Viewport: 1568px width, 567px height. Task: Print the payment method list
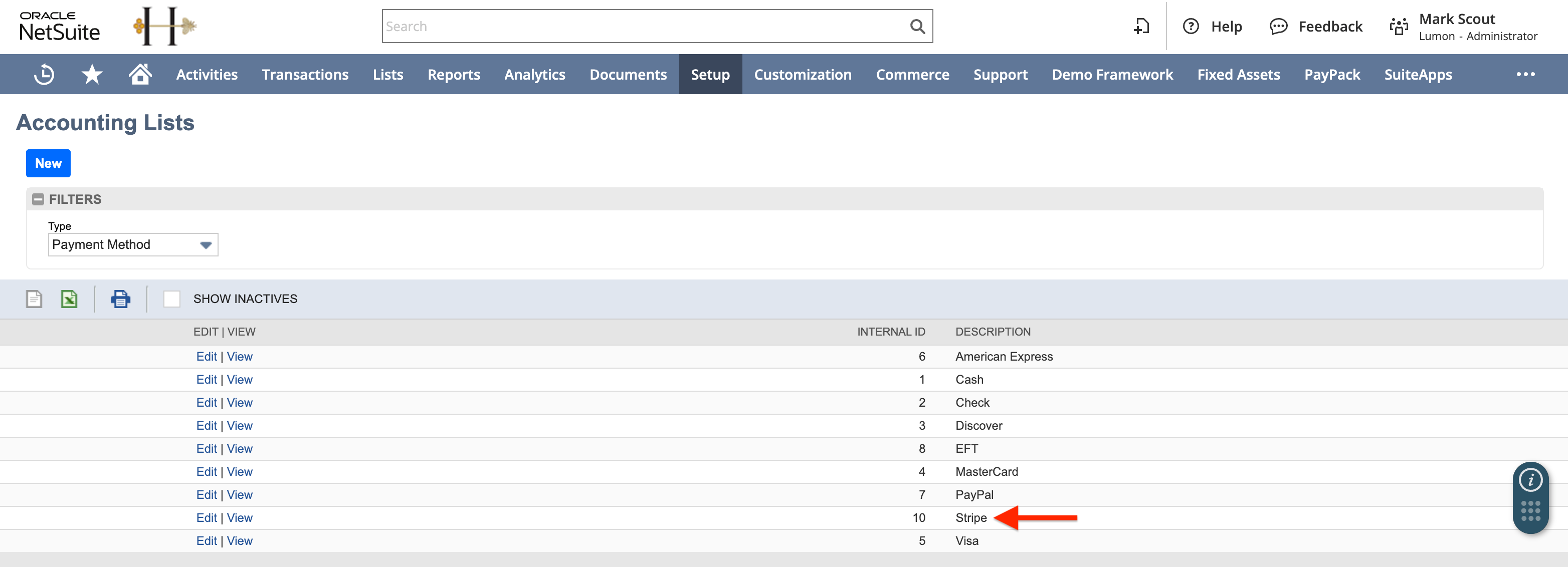[120, 299]
